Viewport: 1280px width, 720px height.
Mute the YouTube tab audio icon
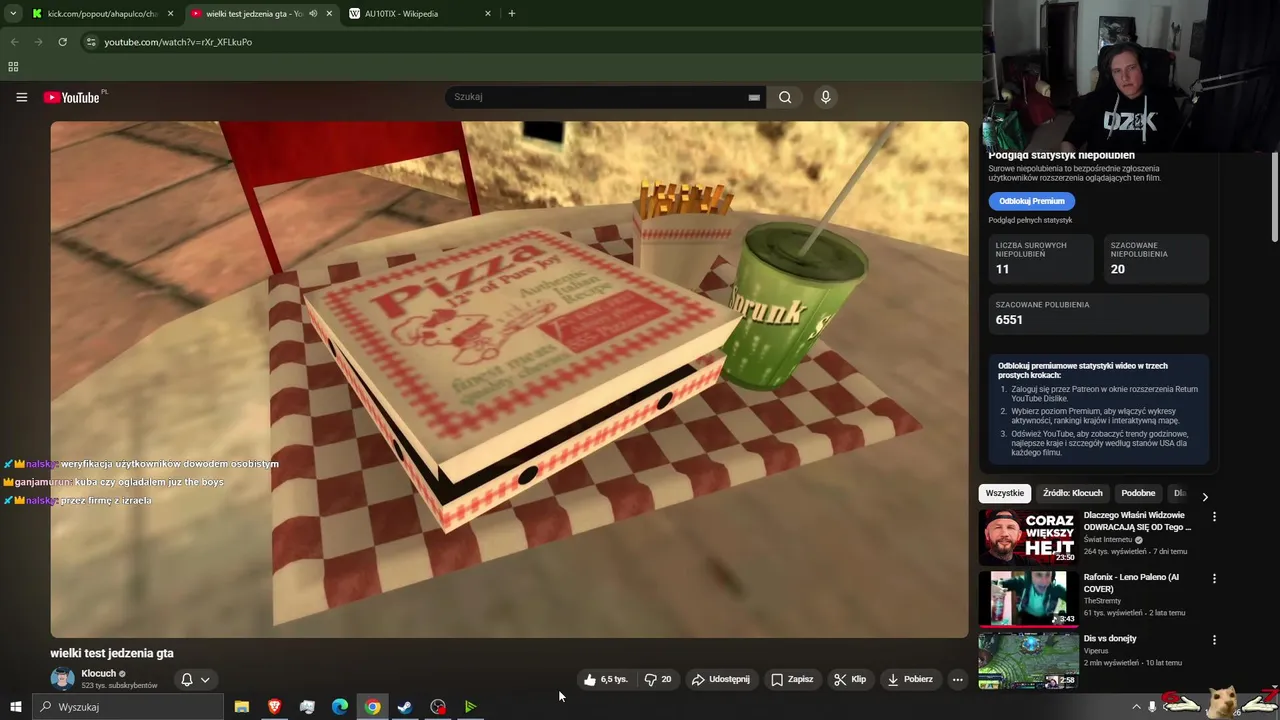click(x=314, y=14)
